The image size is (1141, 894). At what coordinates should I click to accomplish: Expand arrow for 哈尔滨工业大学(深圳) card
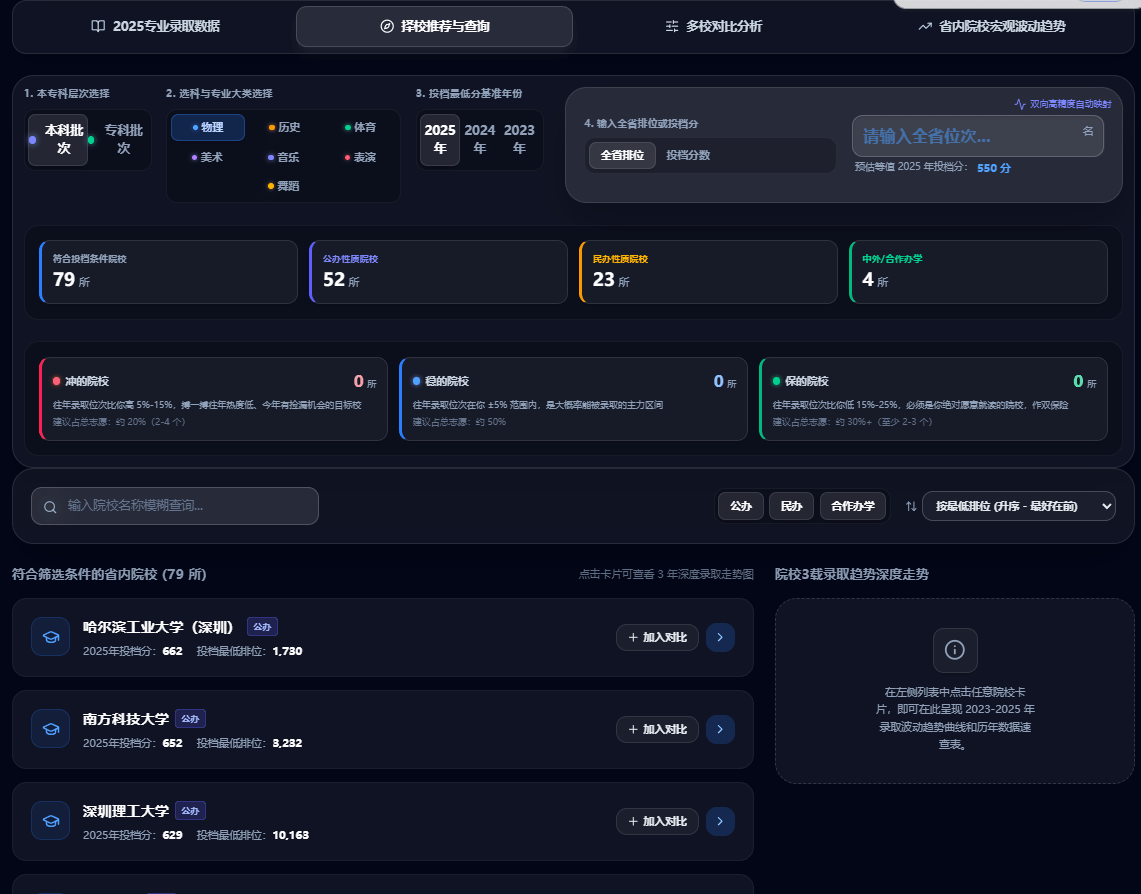pos(720,637)
